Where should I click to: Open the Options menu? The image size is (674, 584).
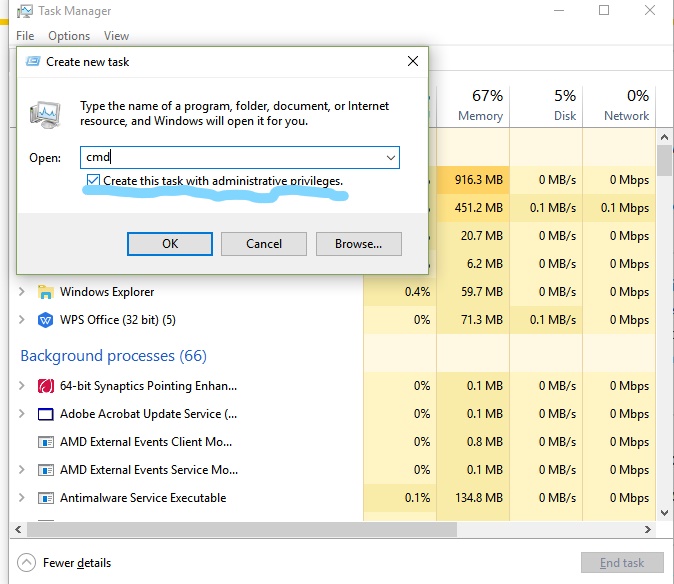[69, 36]
